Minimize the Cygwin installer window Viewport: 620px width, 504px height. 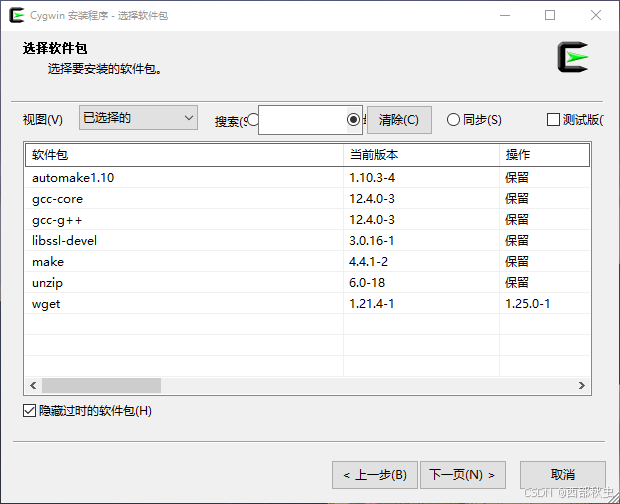[x=505, y=15]
